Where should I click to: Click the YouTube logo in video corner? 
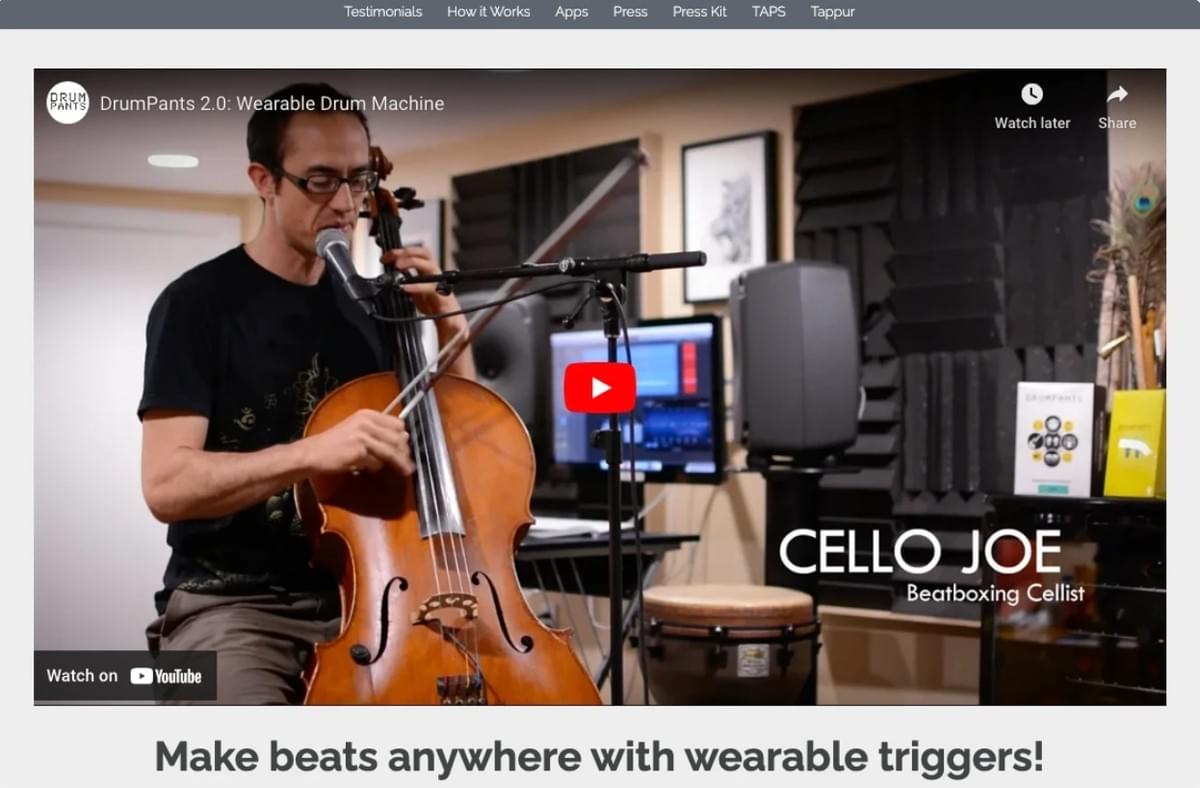166,676
